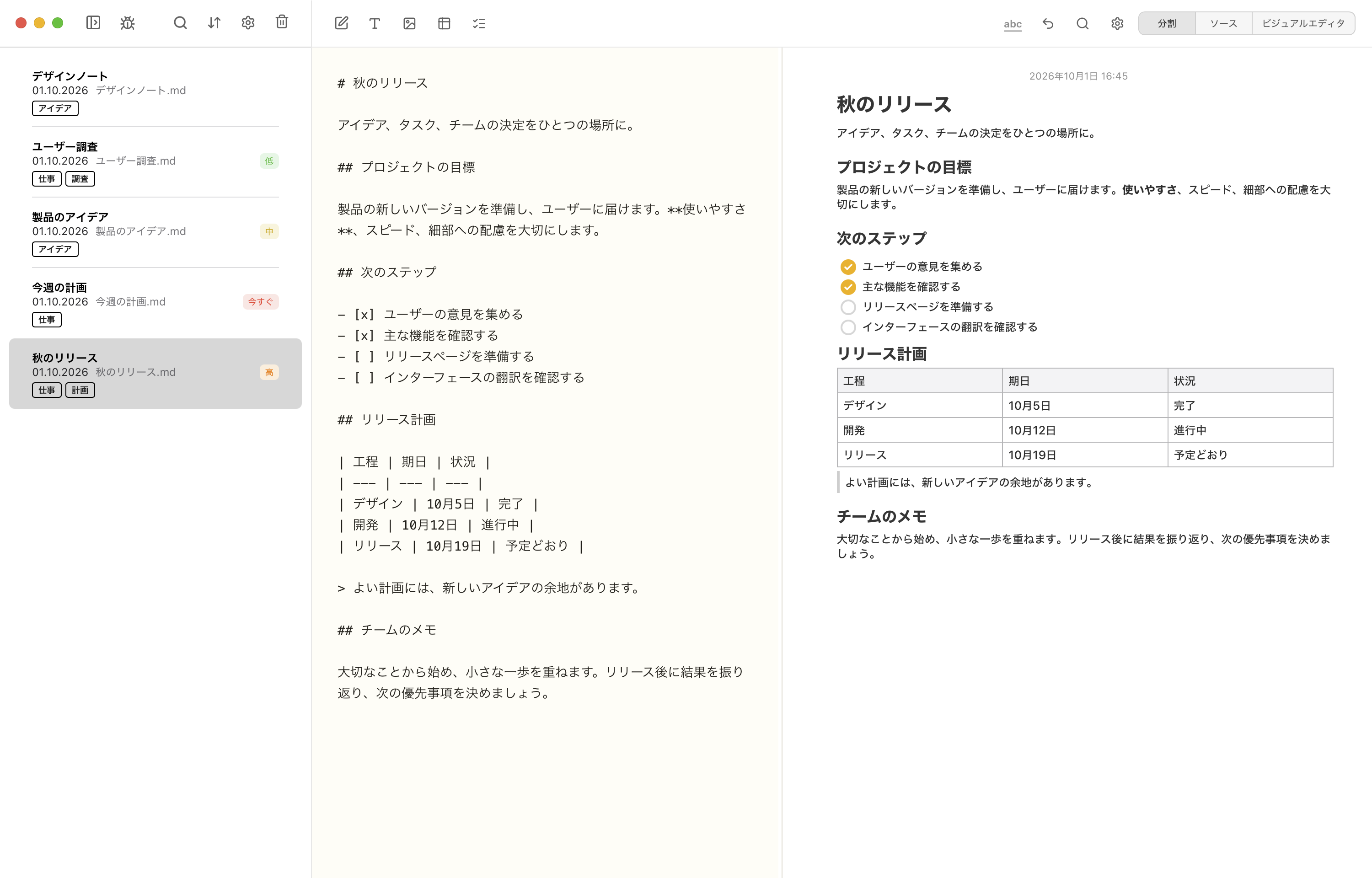Click the 今すぐ priority badge

coord(261,302)
